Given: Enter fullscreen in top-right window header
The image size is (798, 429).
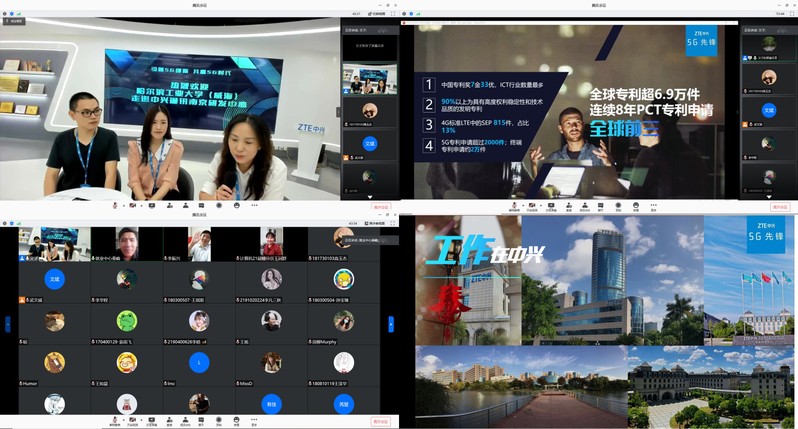Looking at the screenshot, I should point(792,14).
